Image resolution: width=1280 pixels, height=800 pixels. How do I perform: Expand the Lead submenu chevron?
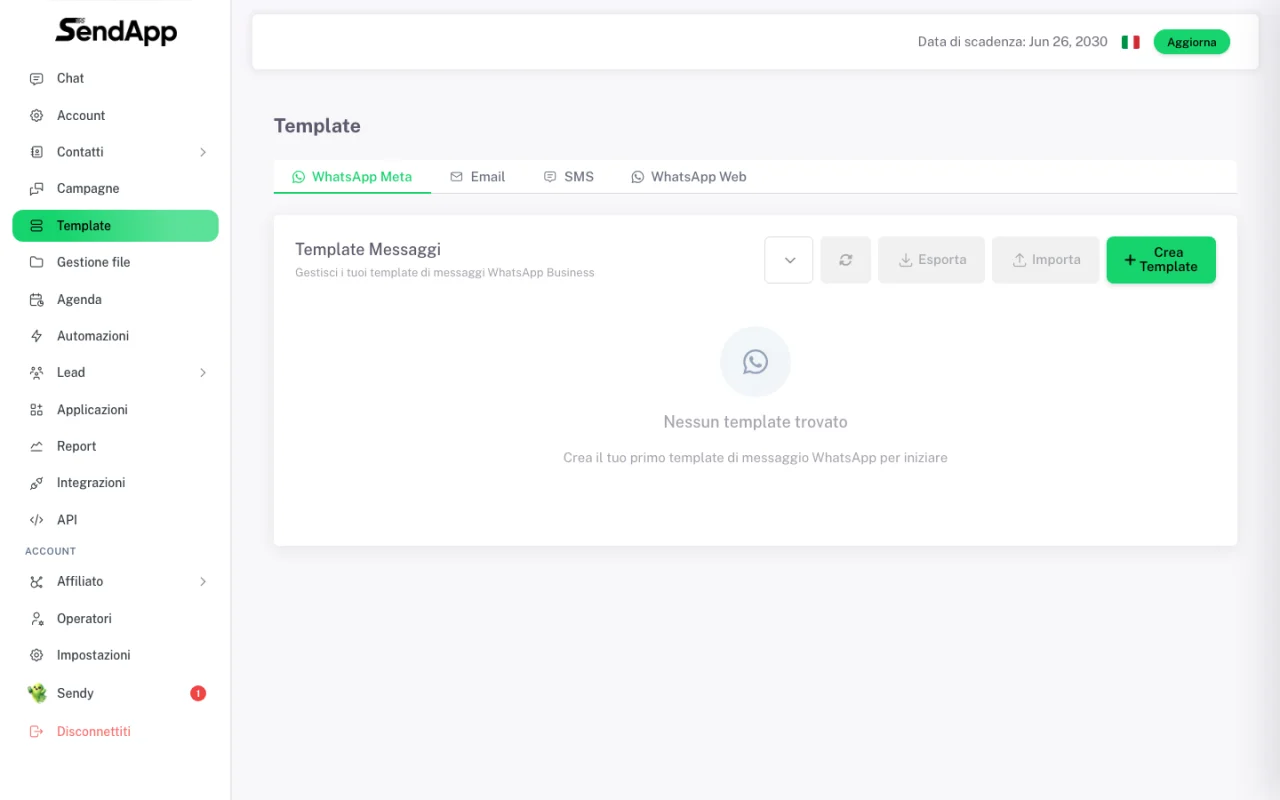tap(203, 373)
